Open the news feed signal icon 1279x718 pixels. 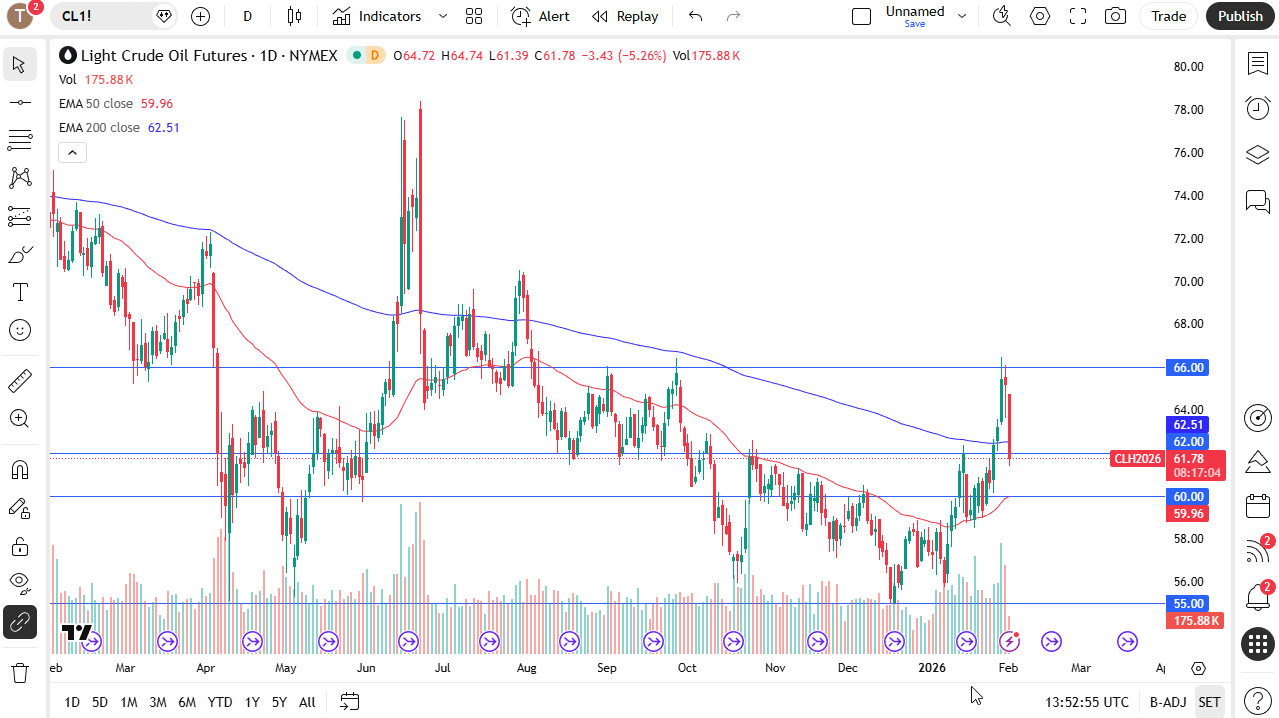pos(1257,551)
